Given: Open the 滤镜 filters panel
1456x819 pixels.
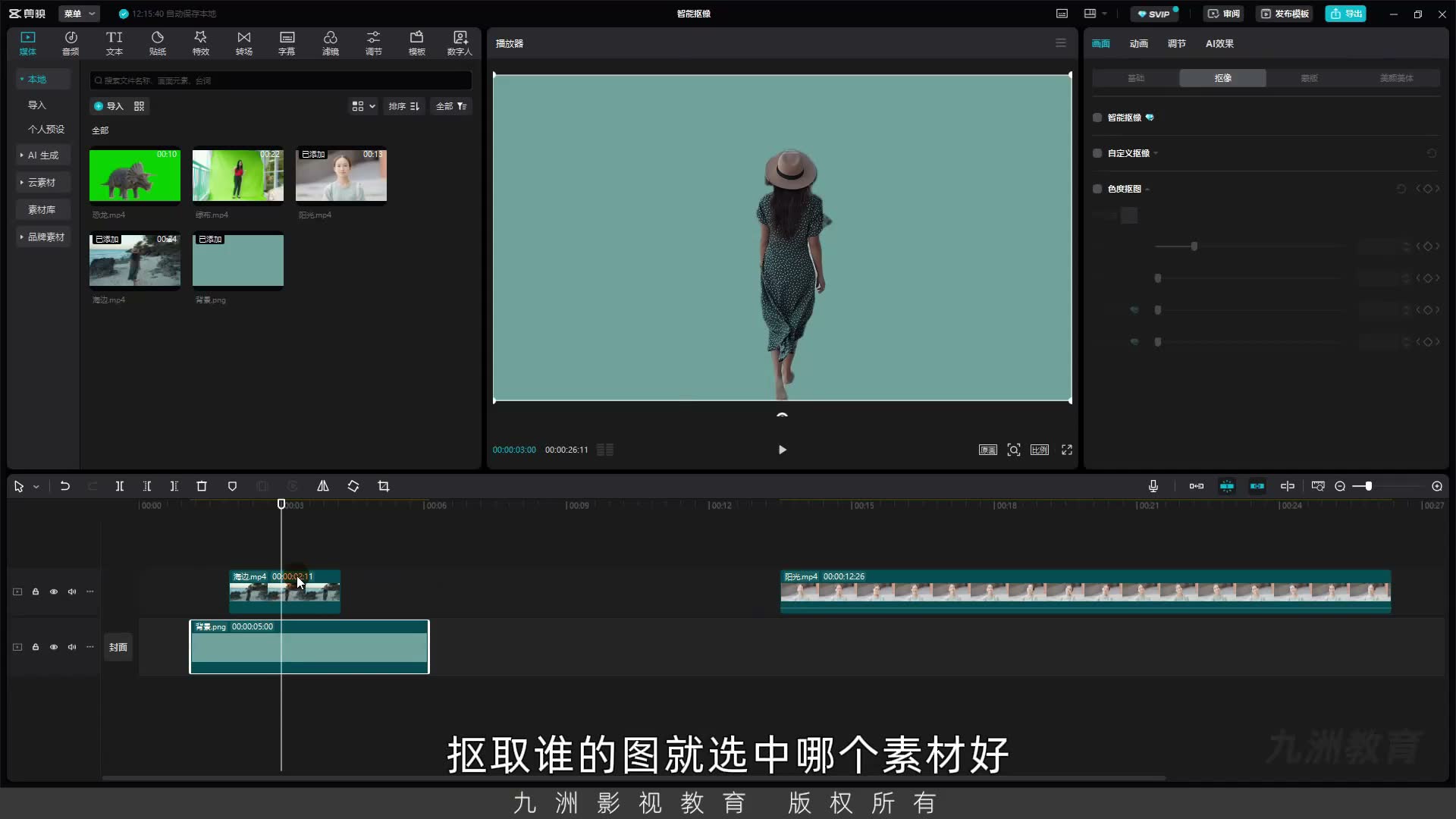Looking at the screenshot, I should tap(330, 43).
